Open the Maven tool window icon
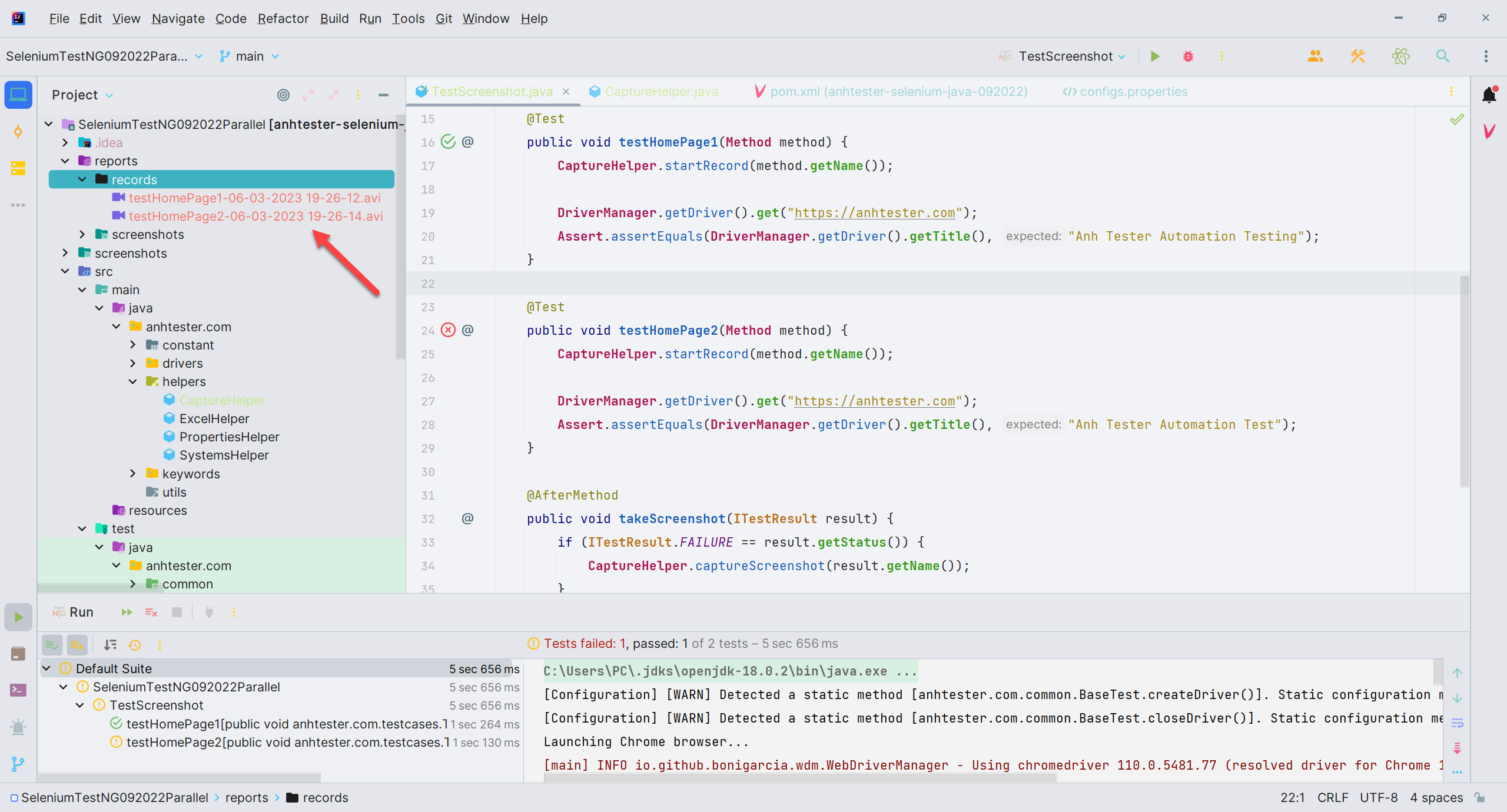The height and width of the screenshot is (812, 1507). [1489, 131]
